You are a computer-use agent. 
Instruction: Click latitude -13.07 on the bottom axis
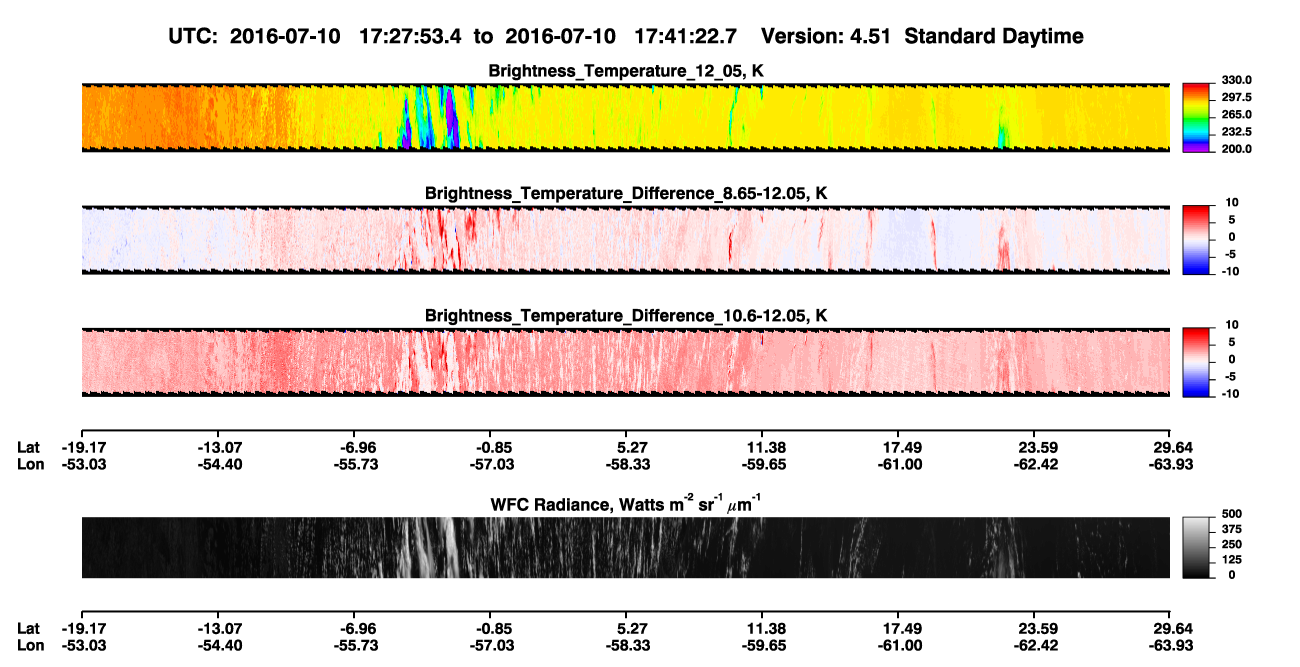click(x=220, y=628)
